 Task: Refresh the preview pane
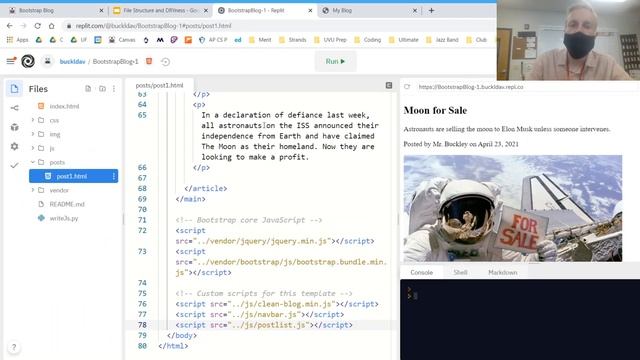point(407,87)
